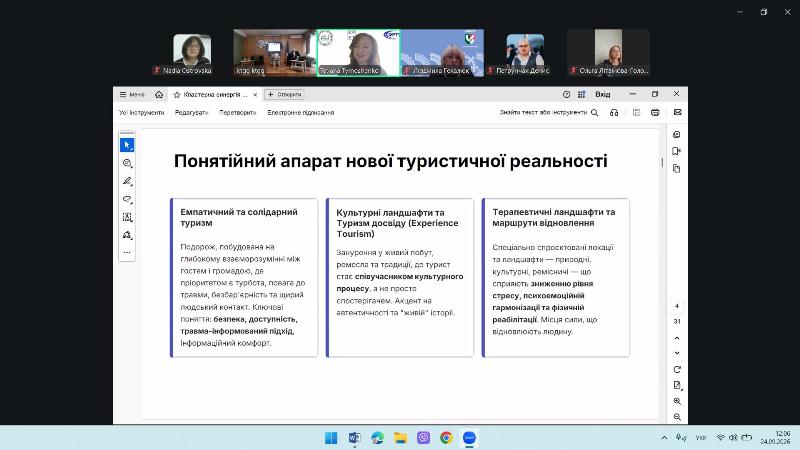
Task: Select Людмила Гохалюк participant thumbnail
Action: tap(442, 53)
